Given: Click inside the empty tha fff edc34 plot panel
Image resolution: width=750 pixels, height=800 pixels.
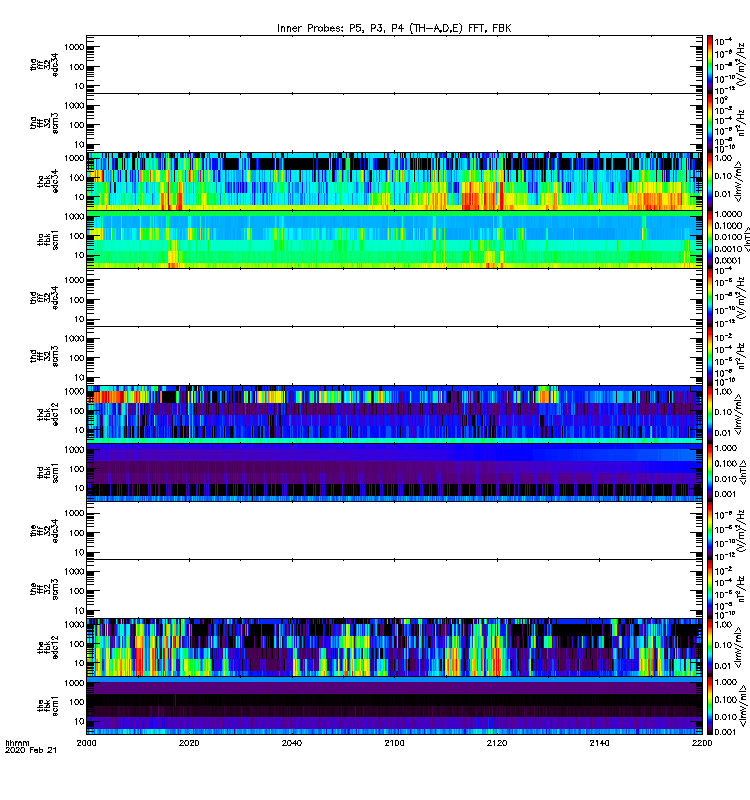Looking at the screenshot, I should [394, 64].
